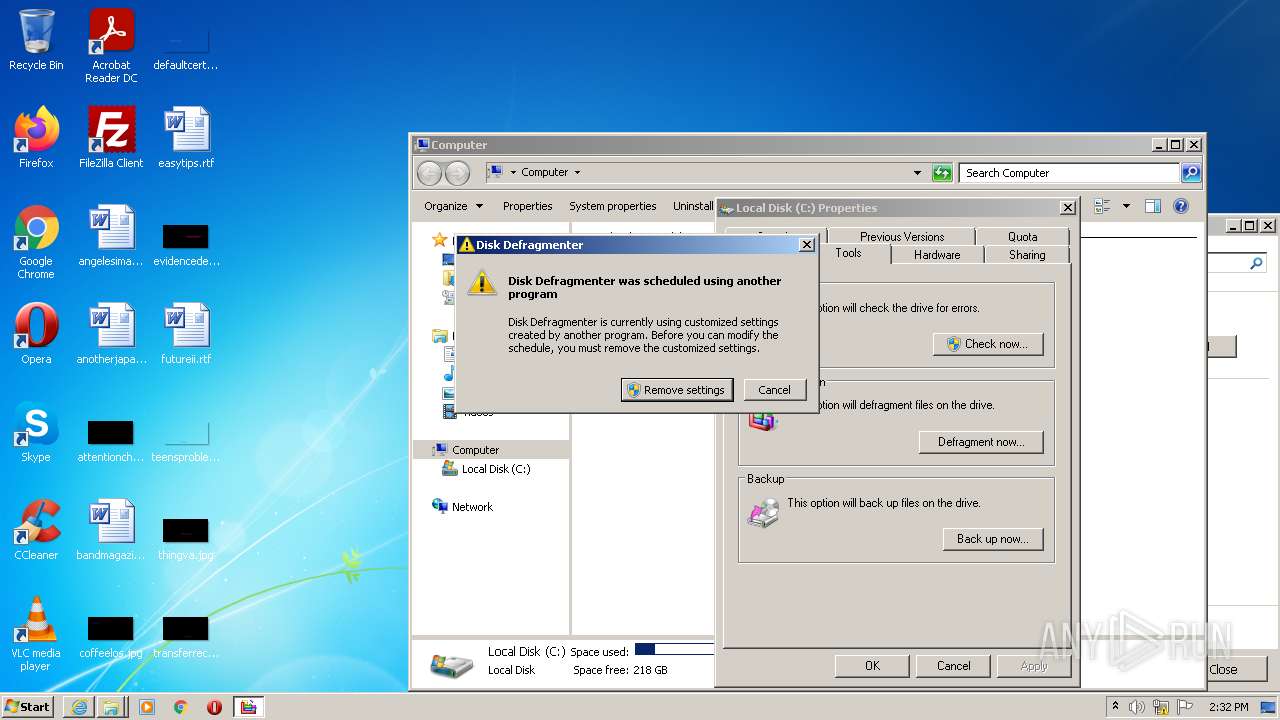Open the bandmagazi document on desktop
The image size is (1280, 720).
coord(111,530)
